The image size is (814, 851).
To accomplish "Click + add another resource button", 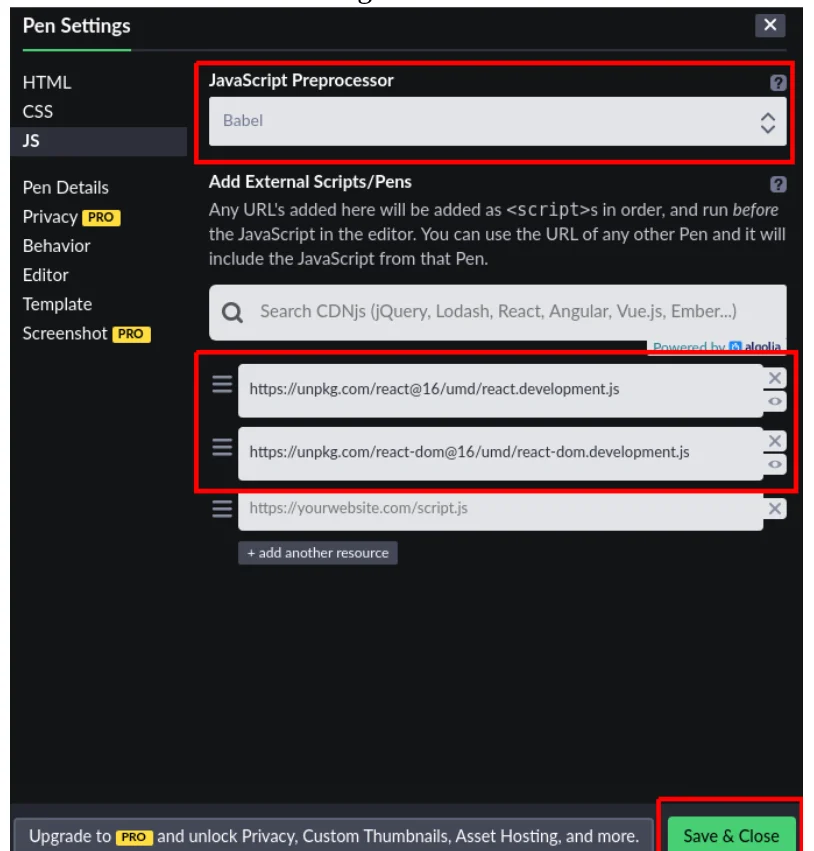I will click(317, 552).
